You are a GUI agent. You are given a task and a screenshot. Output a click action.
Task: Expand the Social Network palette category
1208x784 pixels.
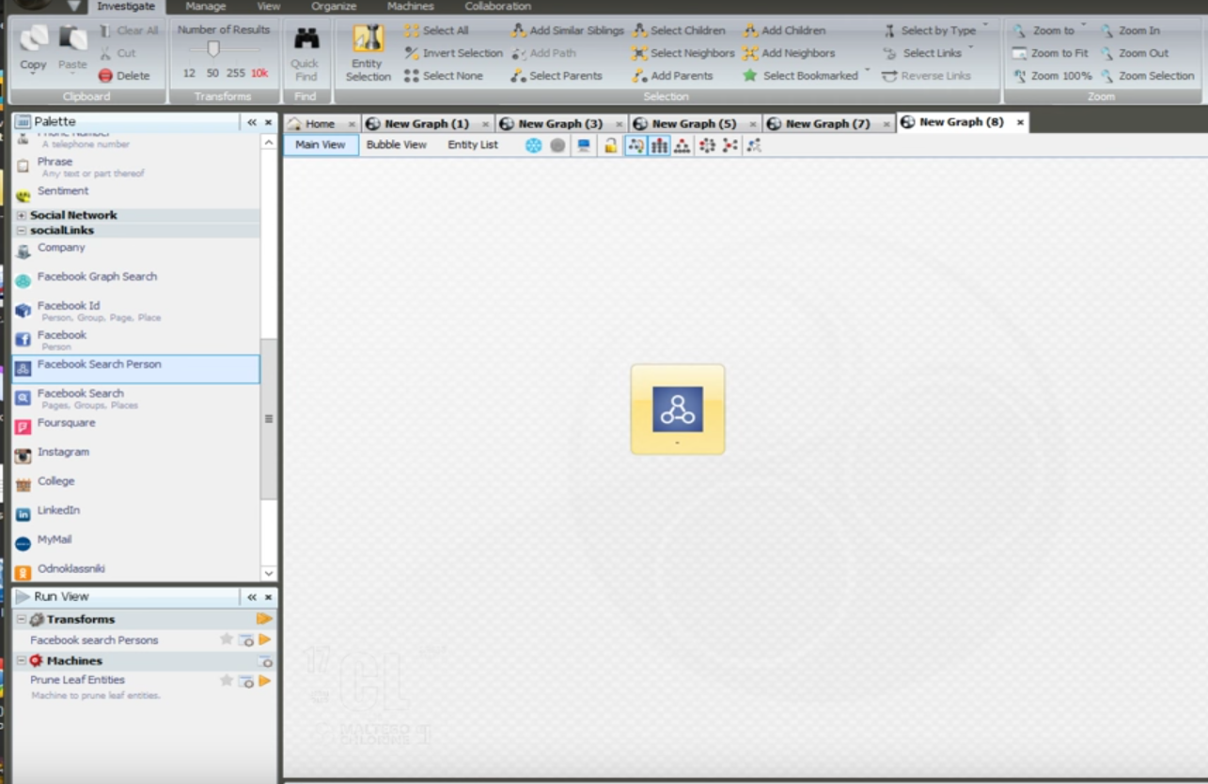[22, 215]
